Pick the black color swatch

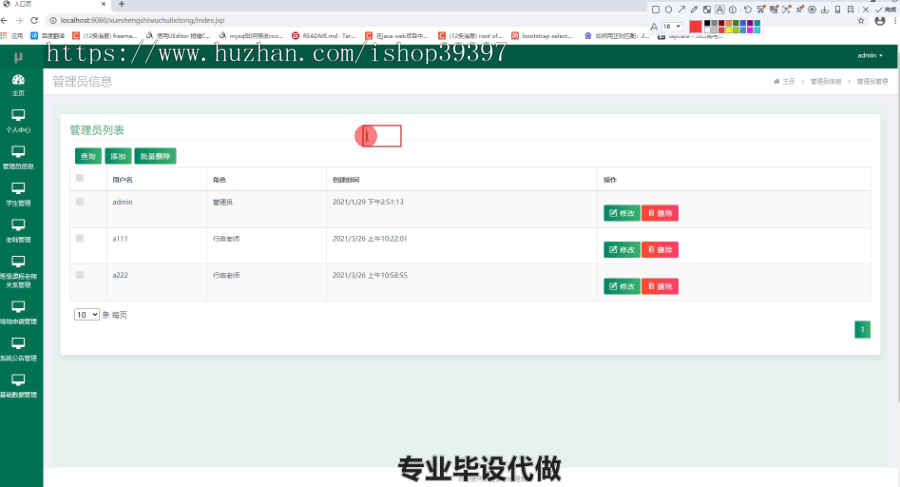click(707, 23)
